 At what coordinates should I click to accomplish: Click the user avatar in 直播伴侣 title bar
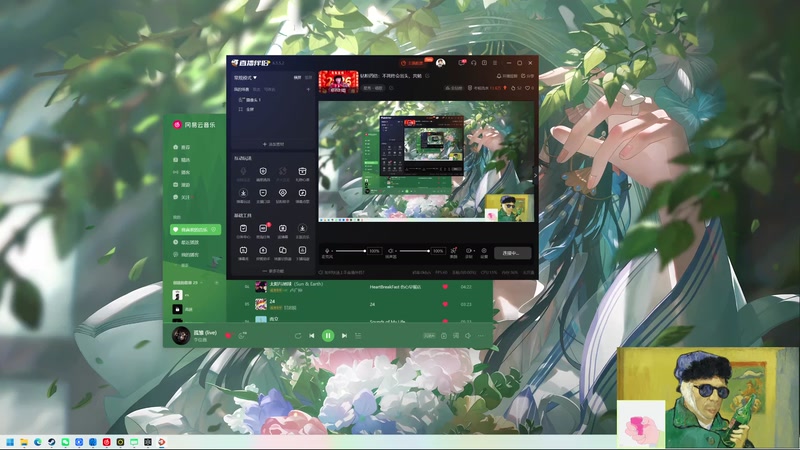(441, 63)
